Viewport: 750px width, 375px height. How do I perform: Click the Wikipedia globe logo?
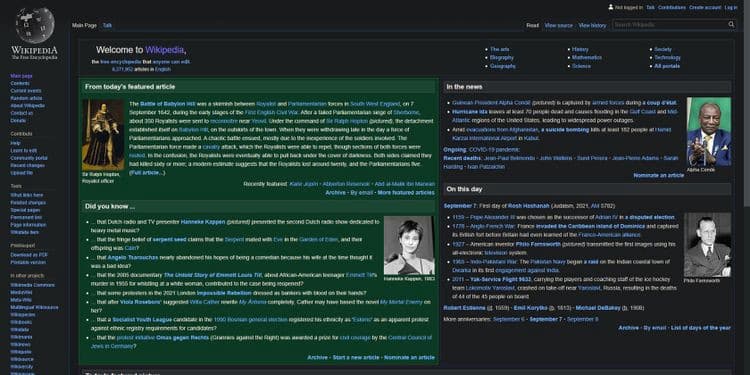point(34,25)
